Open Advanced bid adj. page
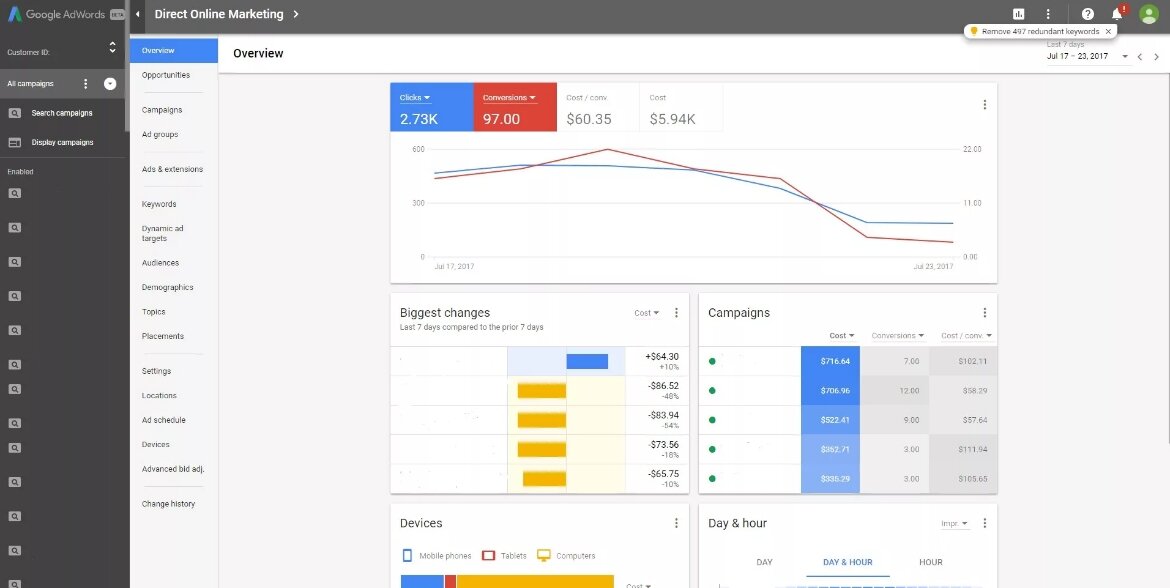Image resolution: width=1170 pixels, height=588 pixels. pos(173,469)
